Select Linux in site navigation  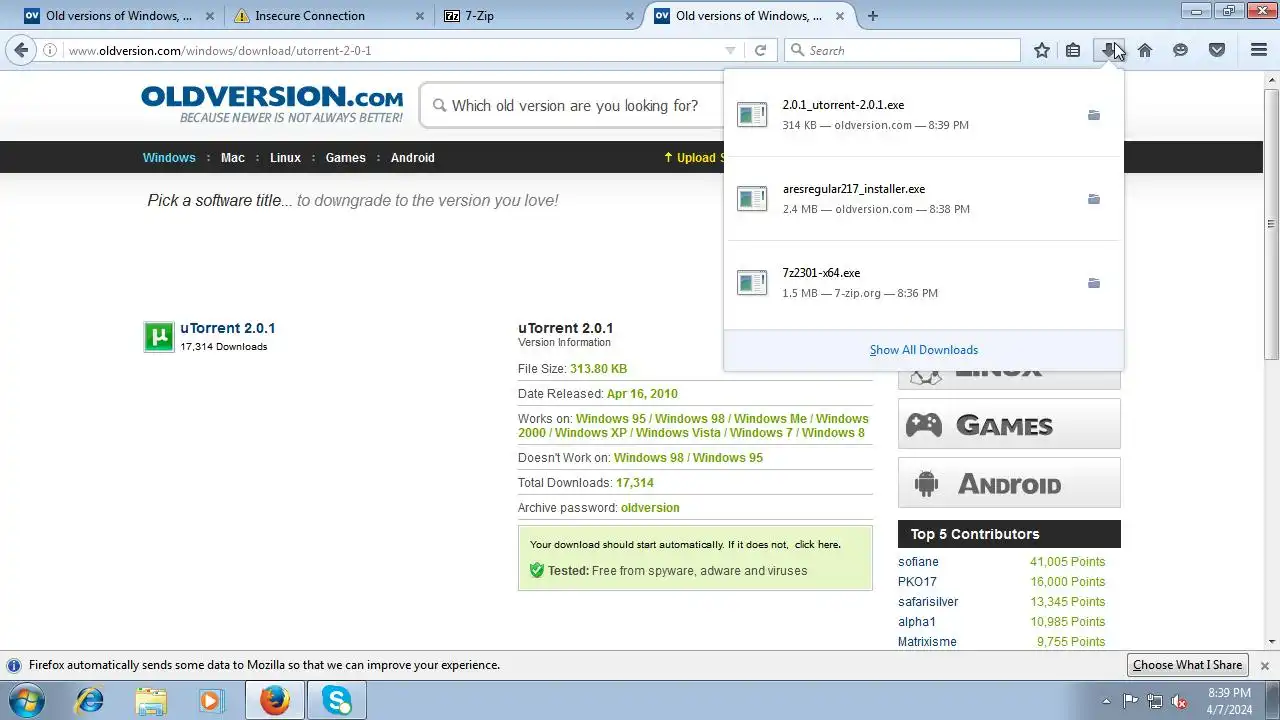[x=285, y=158]
